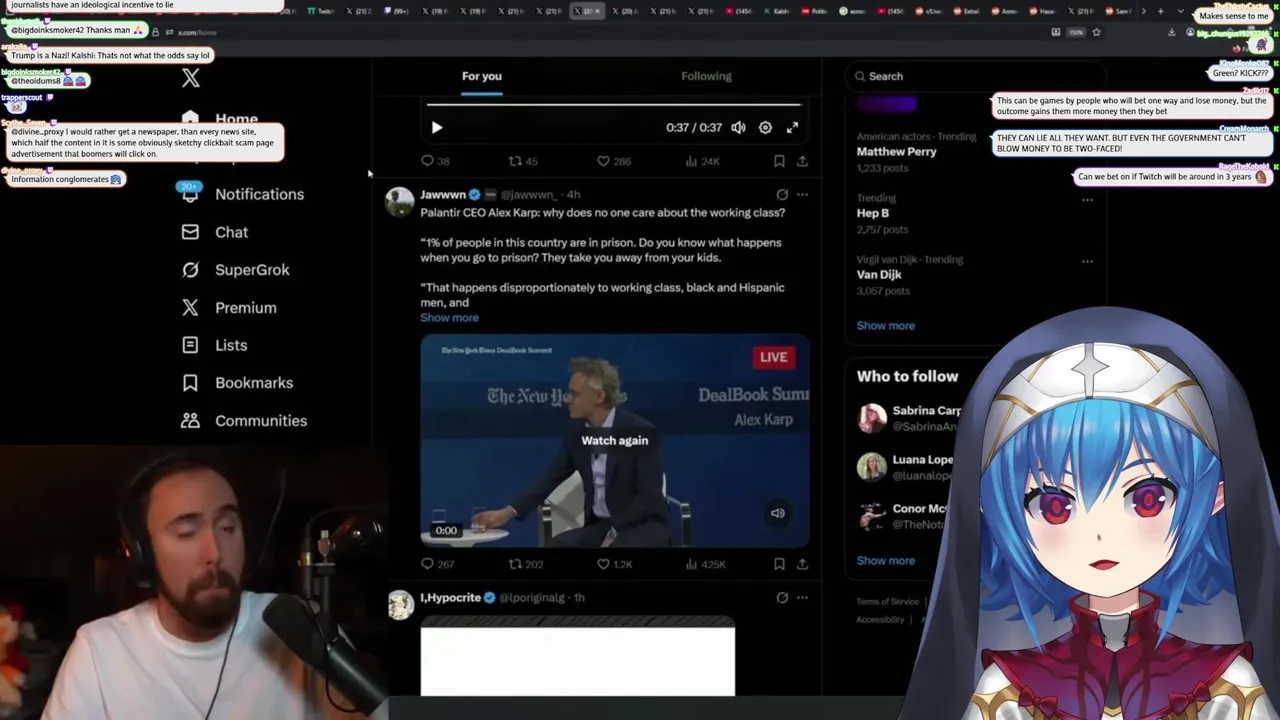Like the top post with 286 likes

[613, 161]
